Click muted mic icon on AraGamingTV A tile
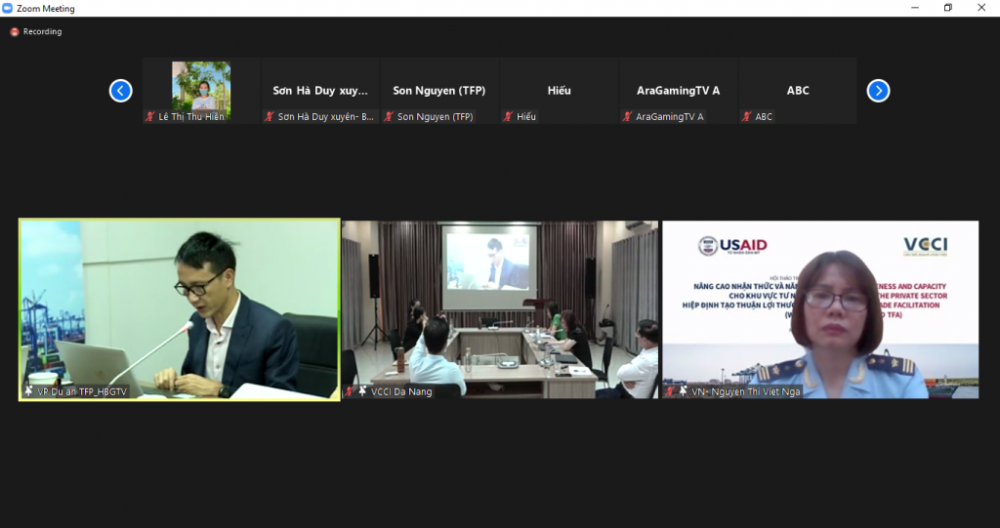The image size is (1000, 528). click(628, 117)
